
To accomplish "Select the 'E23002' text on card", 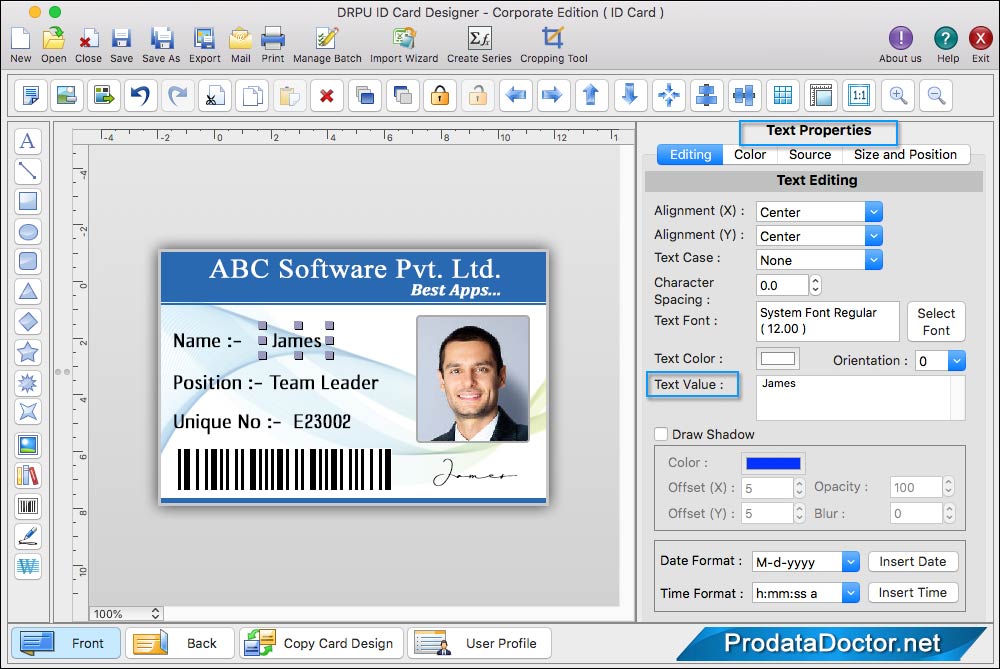I will pos(322,422).
